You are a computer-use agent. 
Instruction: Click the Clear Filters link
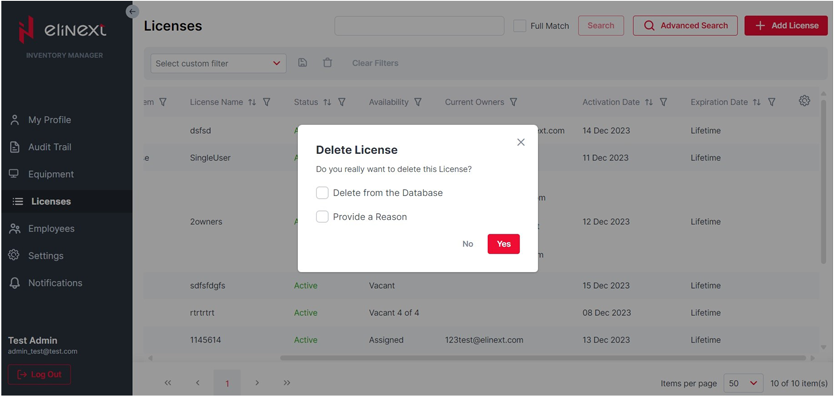tap(375, 63)
